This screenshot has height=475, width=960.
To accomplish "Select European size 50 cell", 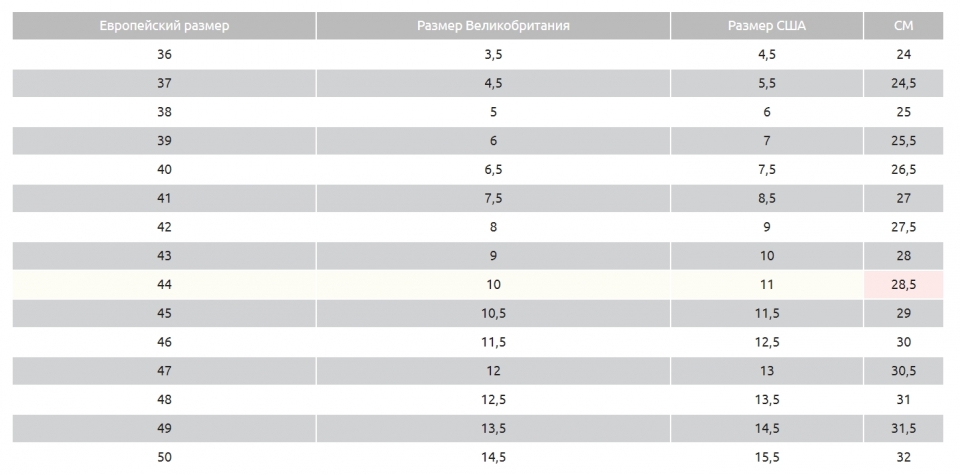I will [164, 457].
